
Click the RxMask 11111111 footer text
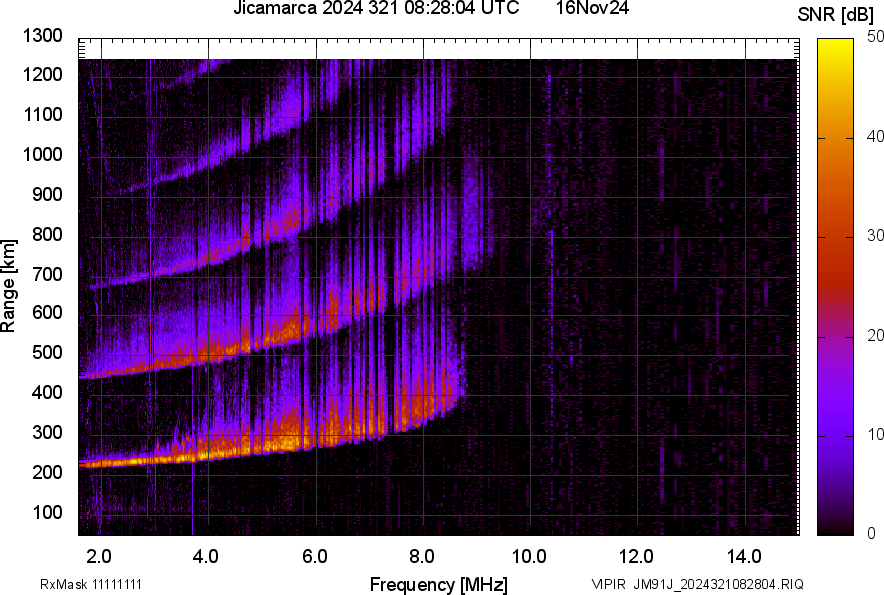[91, 584]
